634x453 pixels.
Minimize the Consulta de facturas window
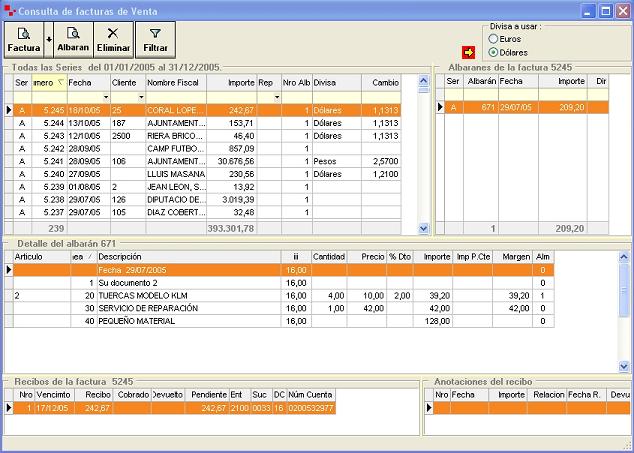pos(588,11)
